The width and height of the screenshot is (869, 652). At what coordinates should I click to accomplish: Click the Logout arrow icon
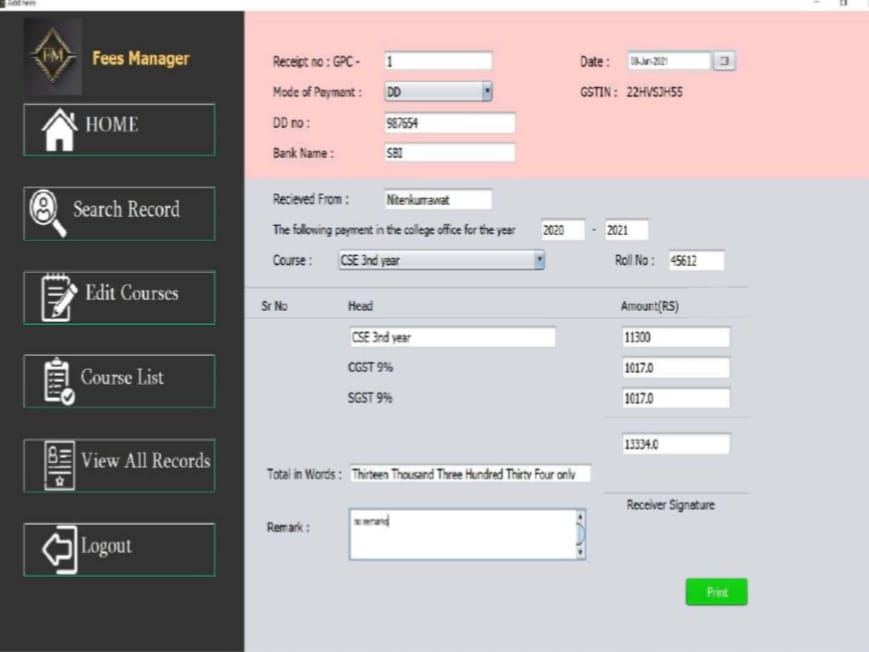tap(57, 549)
